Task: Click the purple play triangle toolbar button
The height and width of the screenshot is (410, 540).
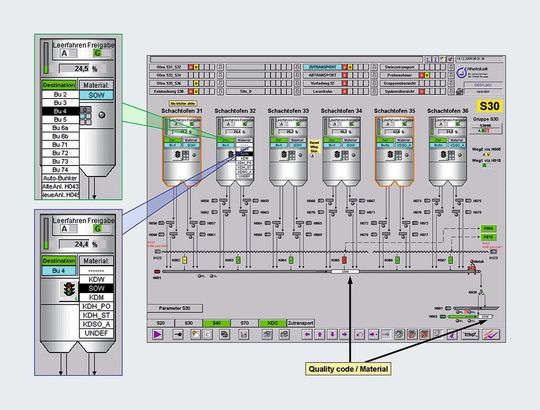Action: pos(157,334)
